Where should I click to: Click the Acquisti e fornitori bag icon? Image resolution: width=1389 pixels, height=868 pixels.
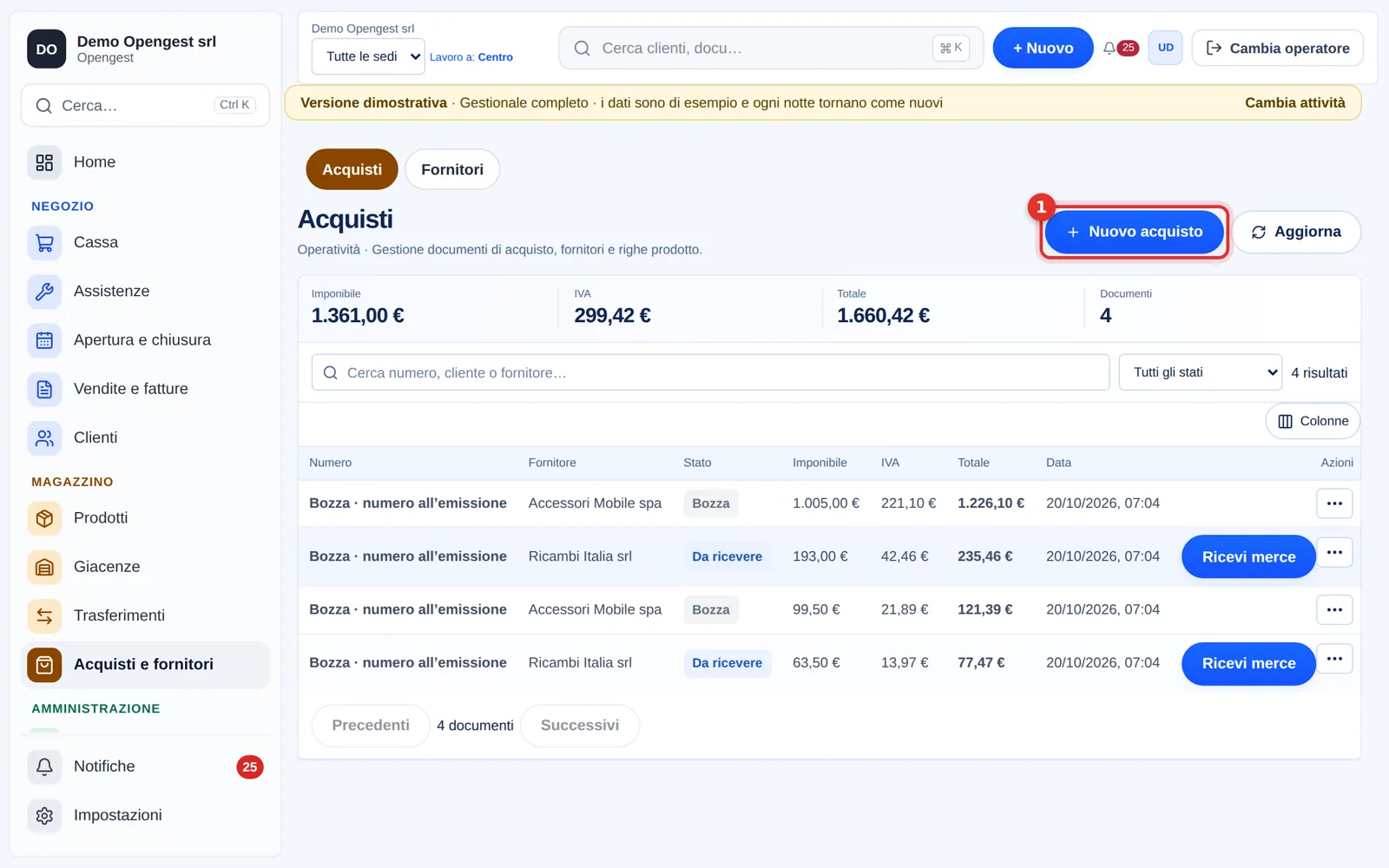point(44,665)
